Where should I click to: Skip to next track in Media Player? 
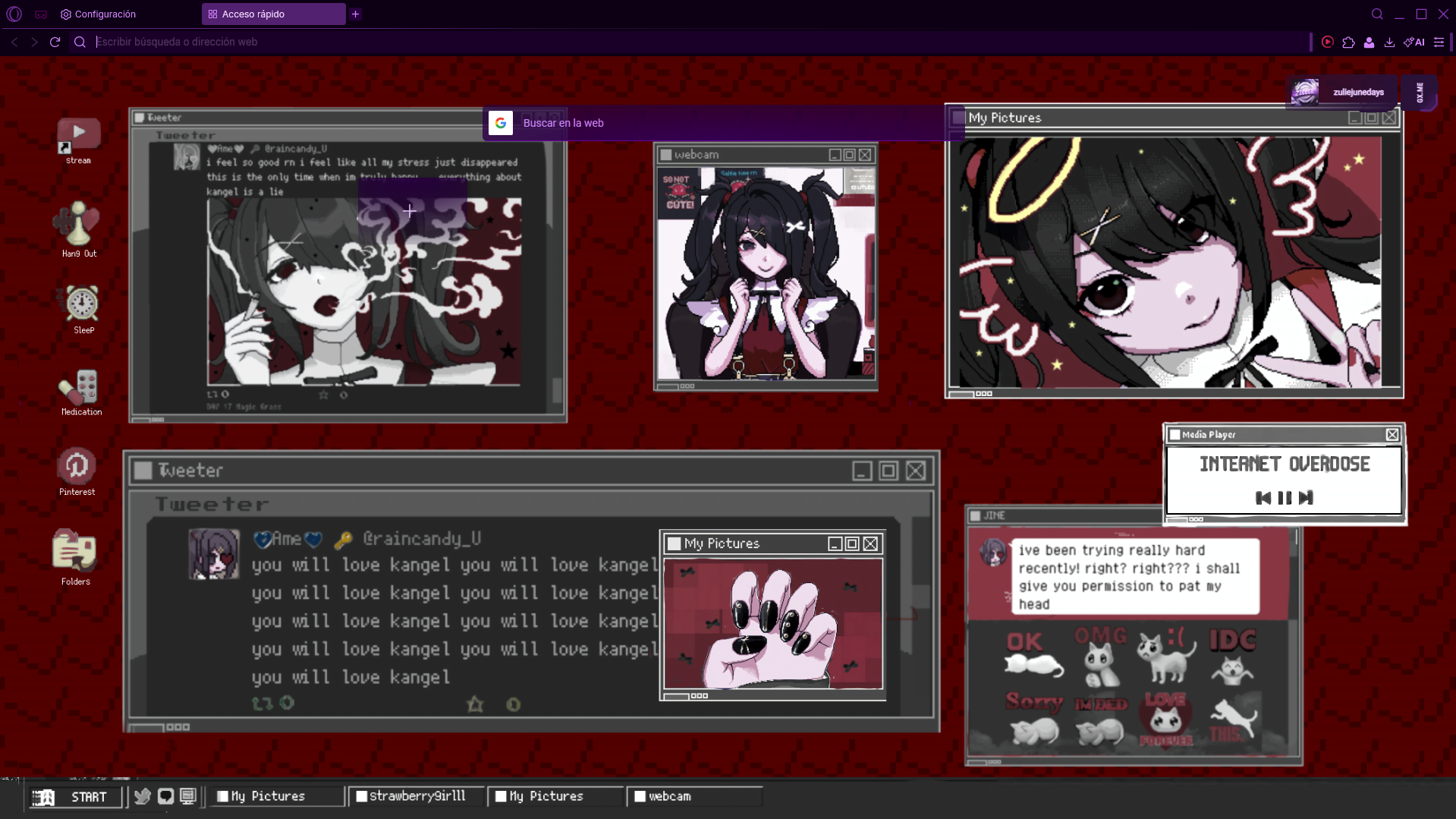[1306, 498]
